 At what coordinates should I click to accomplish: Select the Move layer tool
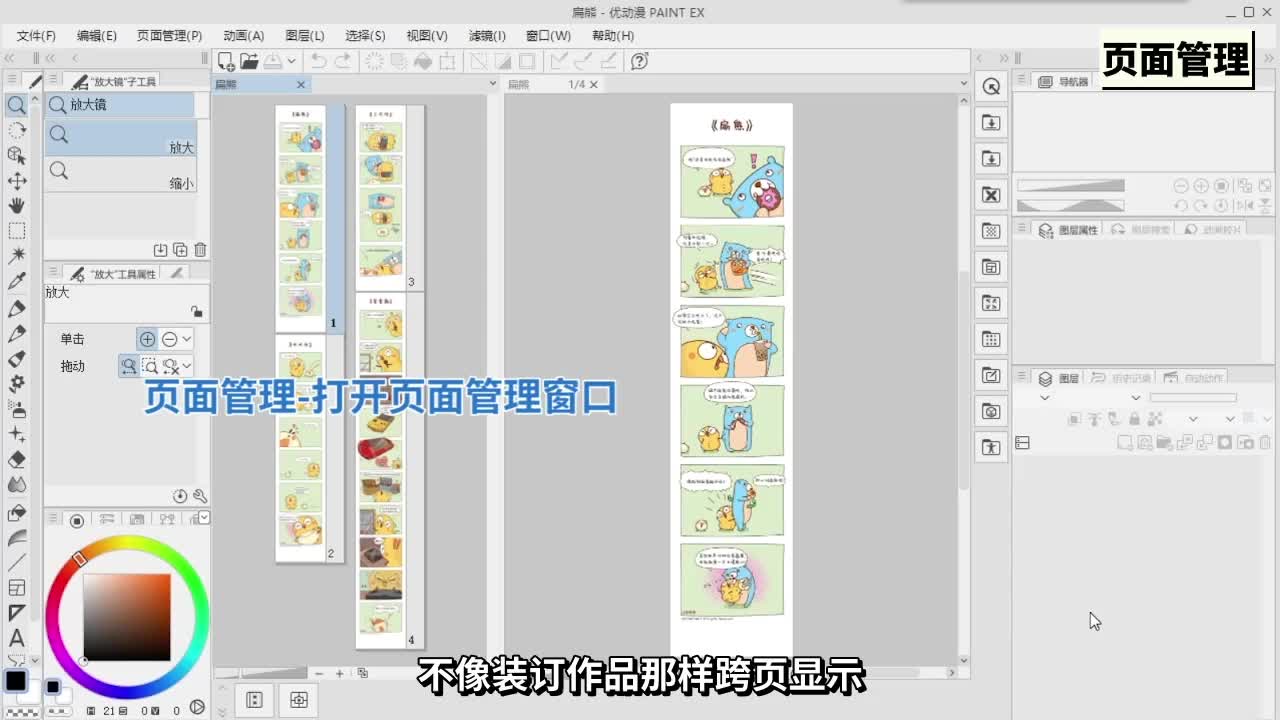17,181
